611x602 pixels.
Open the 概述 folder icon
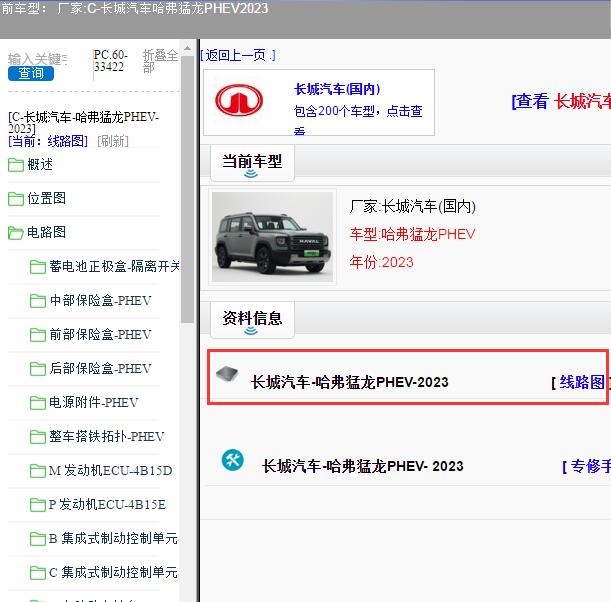coord(16,165)
